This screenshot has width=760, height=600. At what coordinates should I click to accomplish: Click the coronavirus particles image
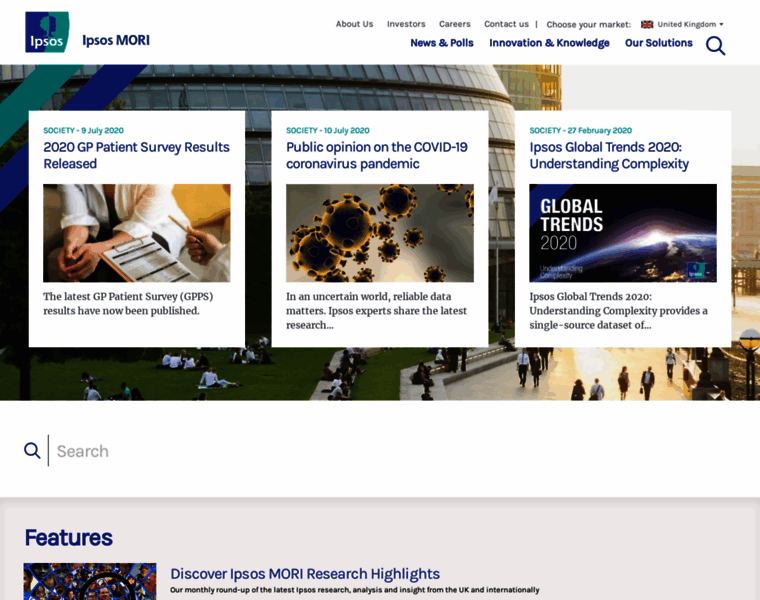point(380,233)
